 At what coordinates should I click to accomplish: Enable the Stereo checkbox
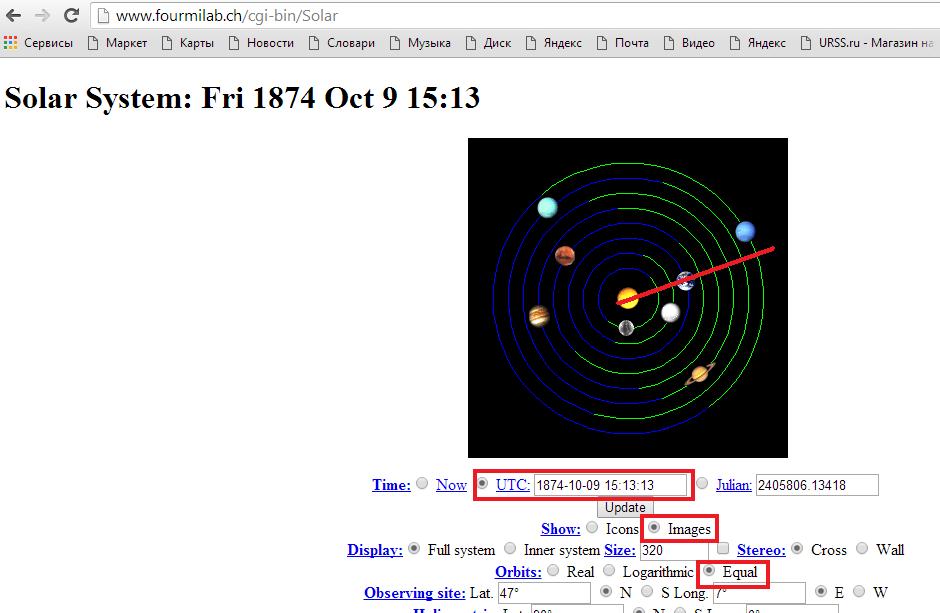[x=723, y=549]
